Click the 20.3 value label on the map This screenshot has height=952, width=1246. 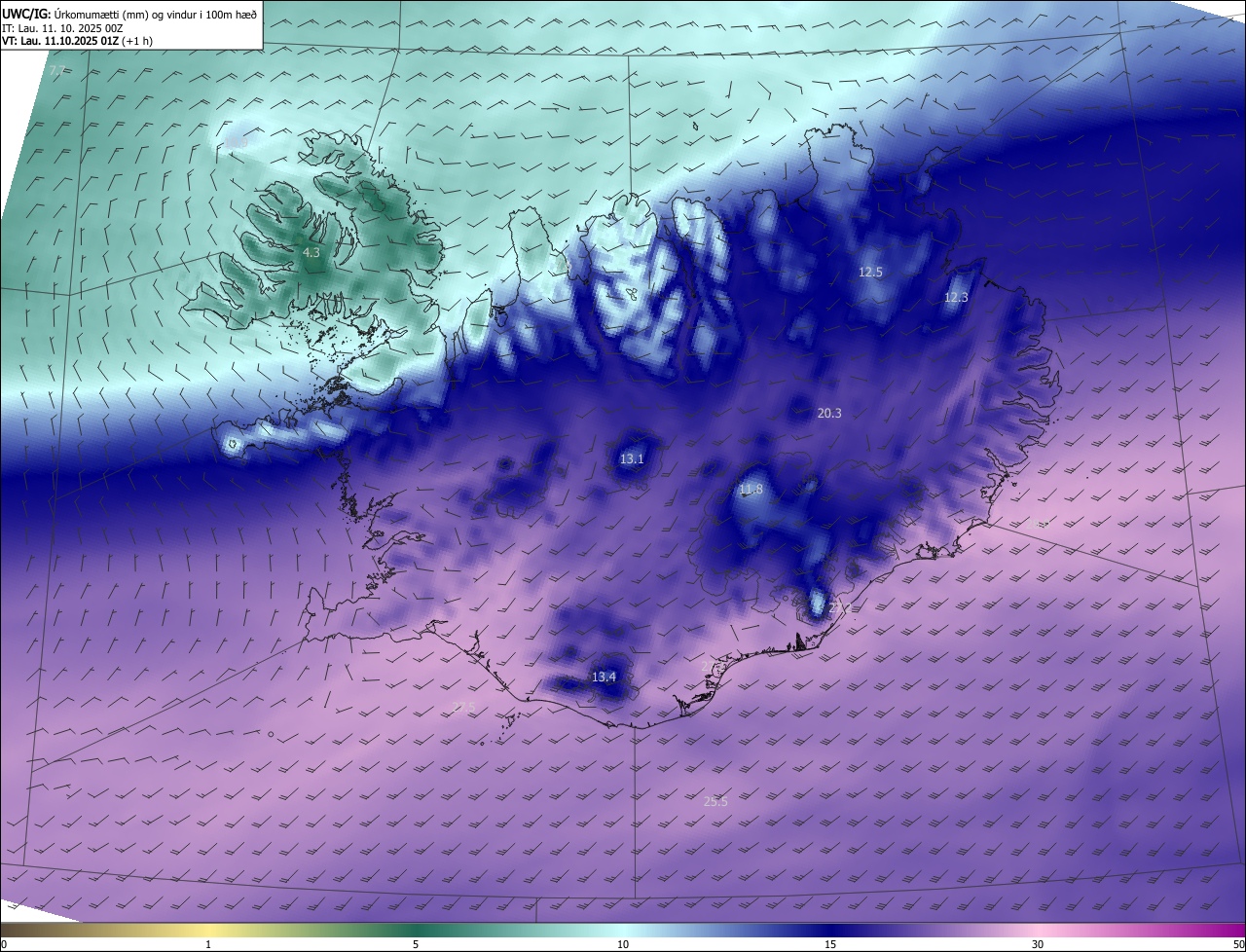829,414
